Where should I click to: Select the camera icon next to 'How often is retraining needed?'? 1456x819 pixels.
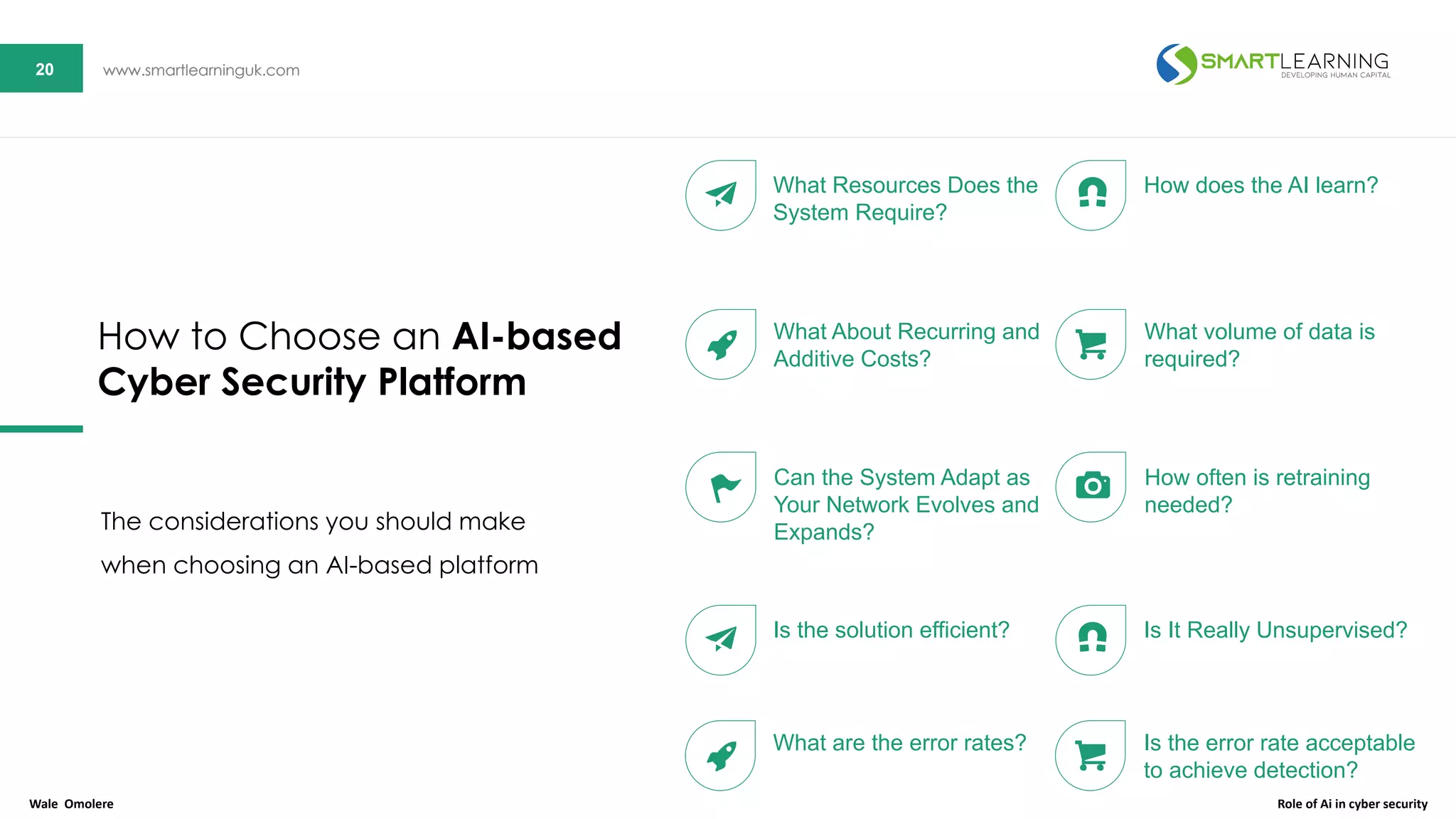tap(1092, 486)
